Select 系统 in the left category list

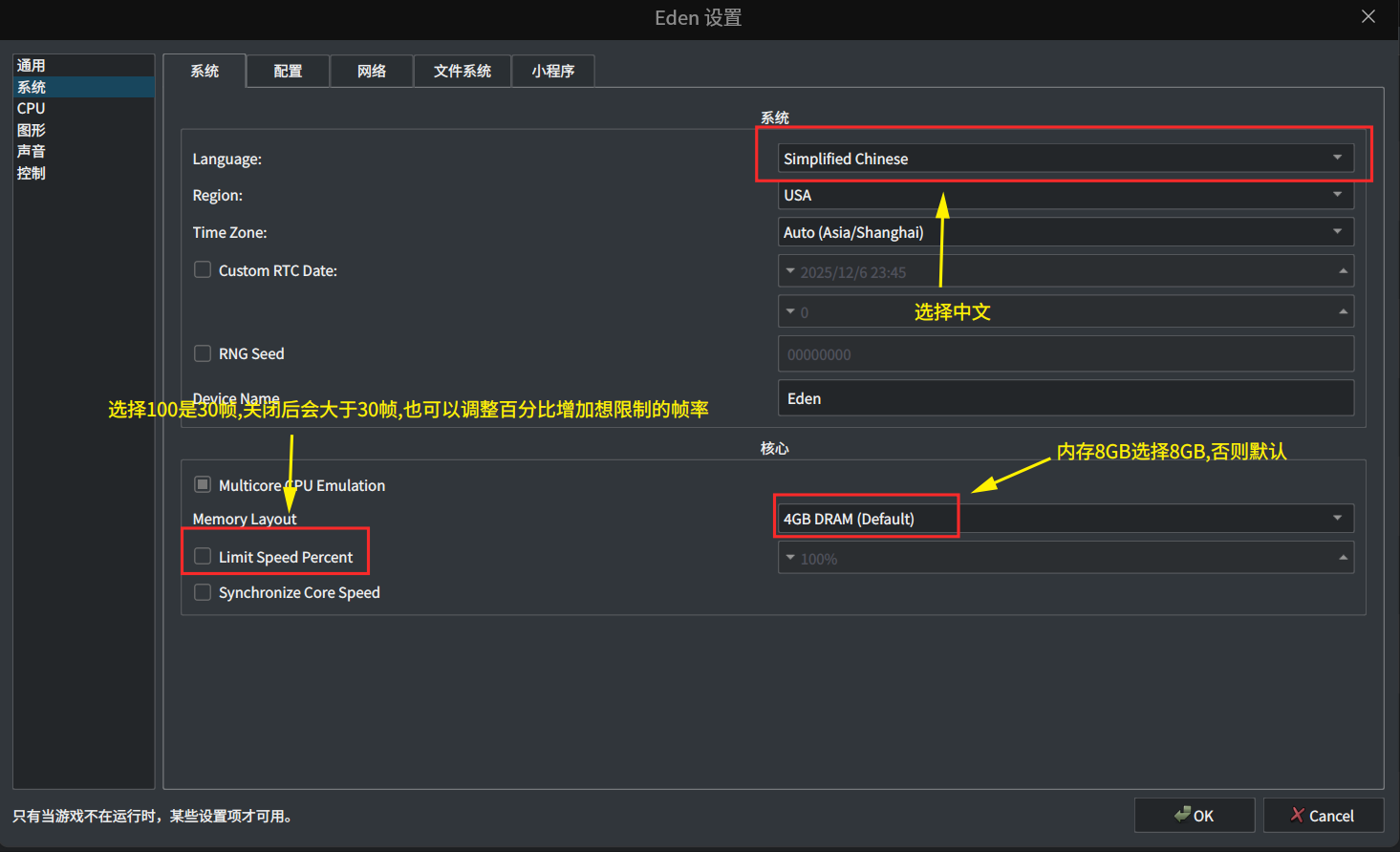click(x=83, y=87)
